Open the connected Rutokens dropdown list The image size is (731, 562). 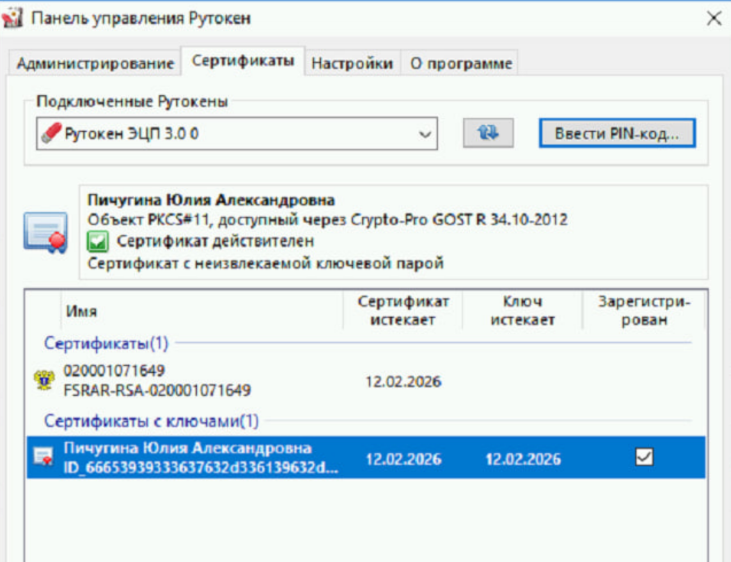tap(425, 134)
